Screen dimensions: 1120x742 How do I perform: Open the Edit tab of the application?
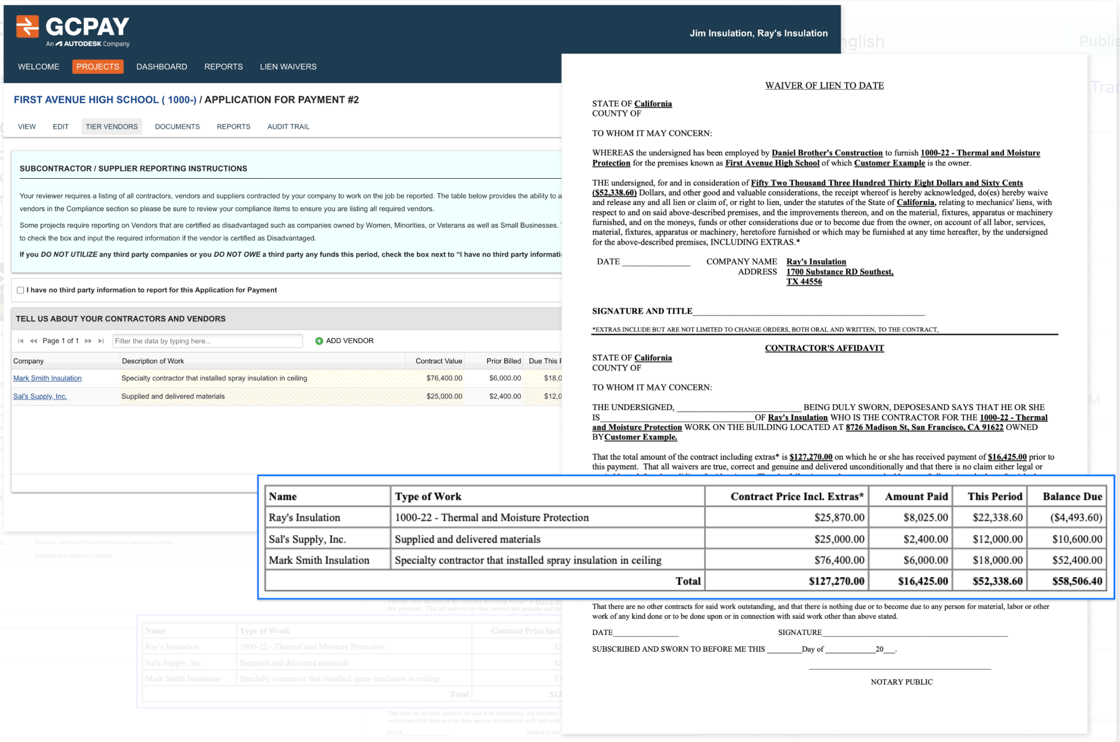(61, 127)
